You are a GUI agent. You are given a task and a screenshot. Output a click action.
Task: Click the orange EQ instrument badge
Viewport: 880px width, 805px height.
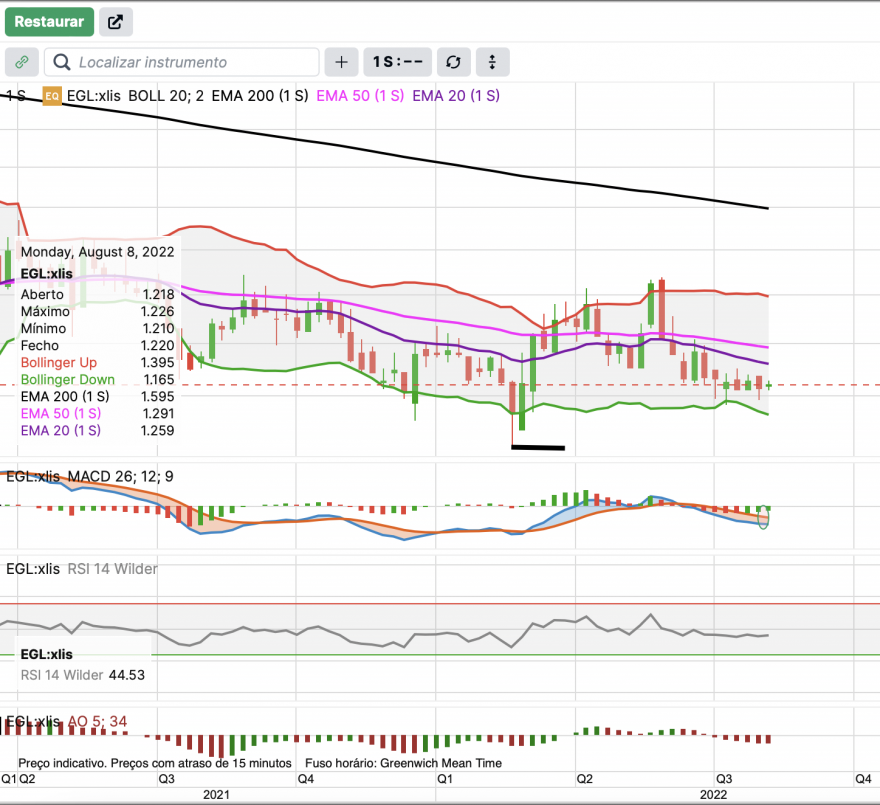point(52,96)
